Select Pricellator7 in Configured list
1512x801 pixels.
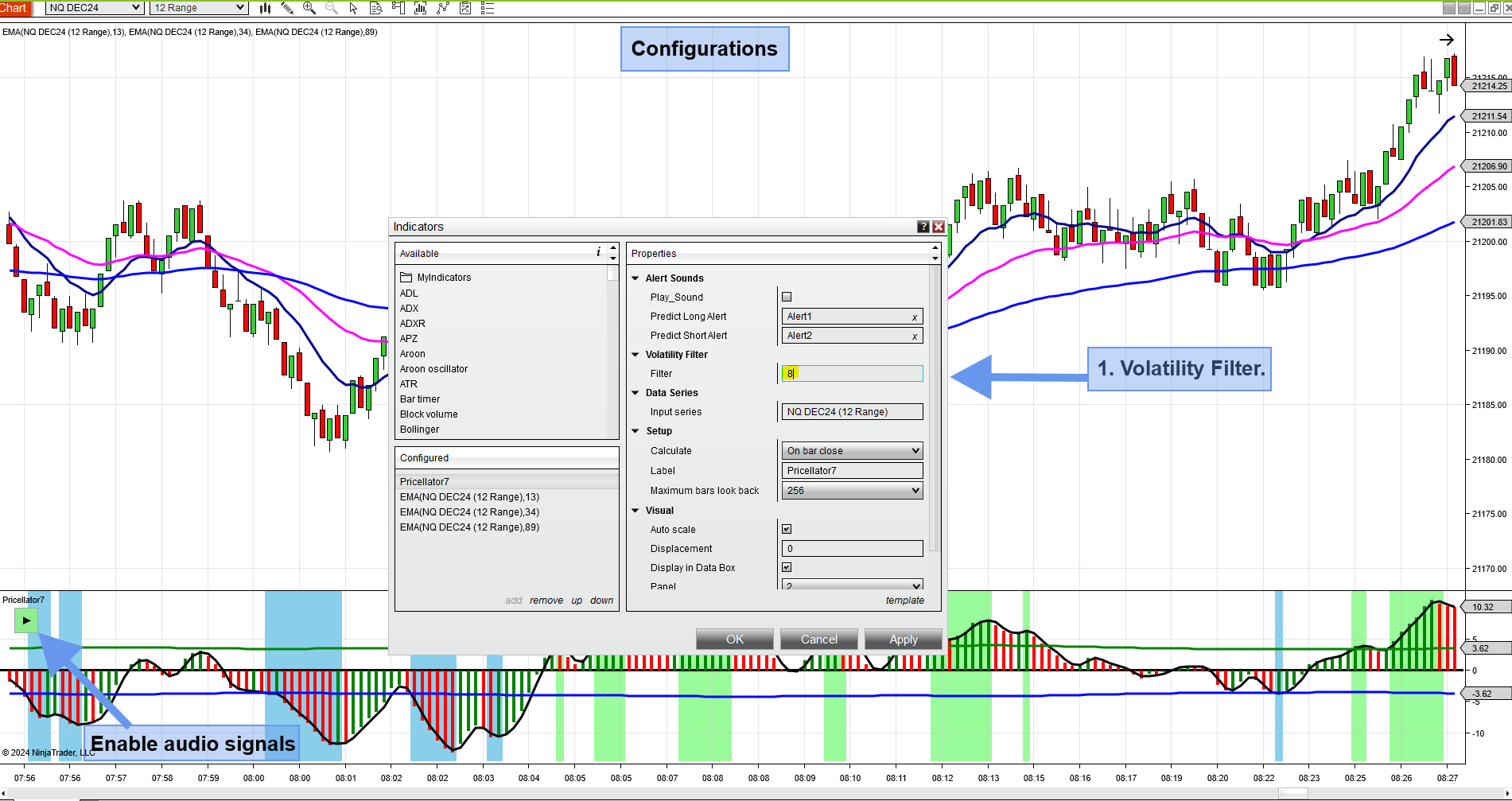click(x=507, y=482)
